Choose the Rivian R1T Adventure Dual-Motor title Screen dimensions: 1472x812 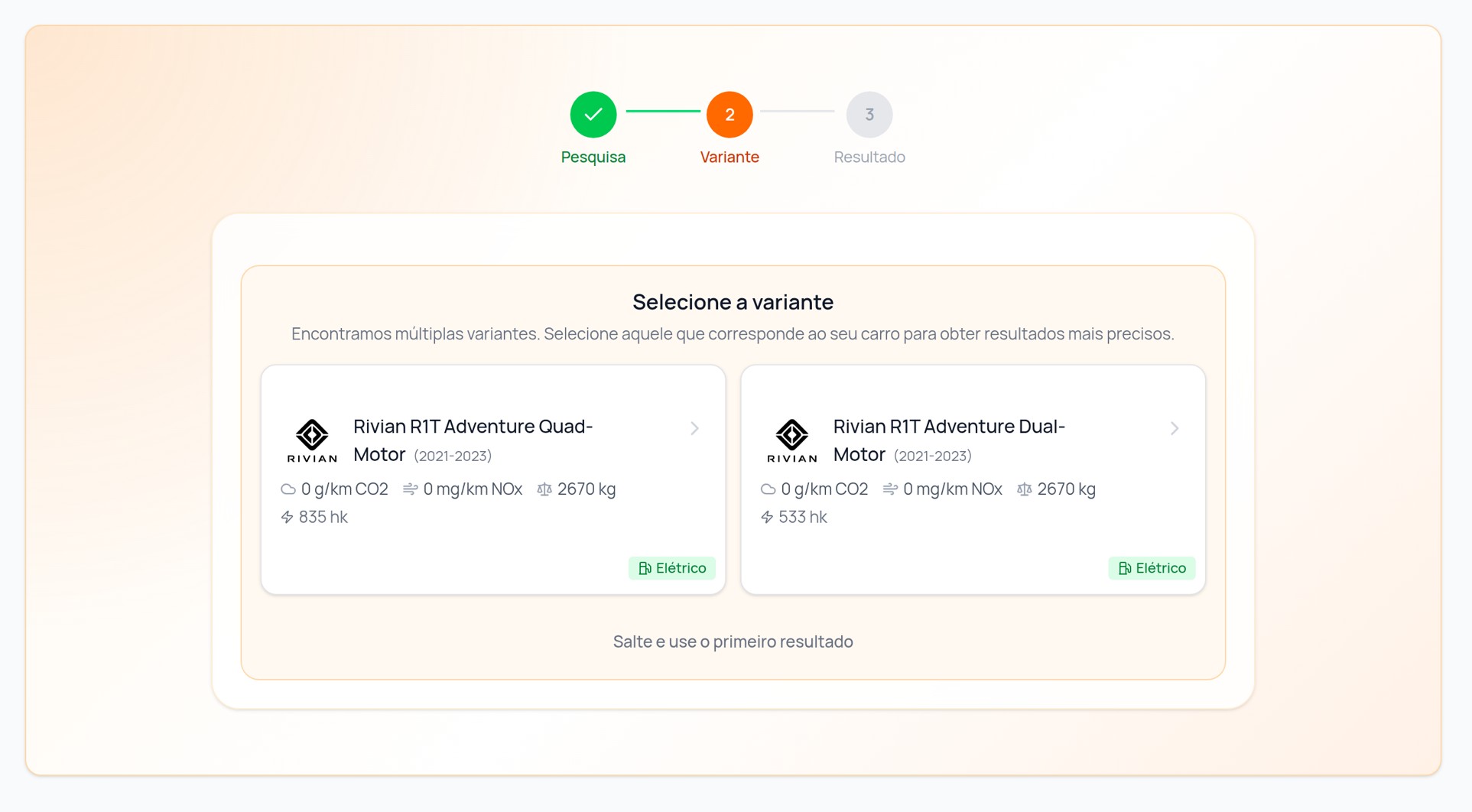(x=949, y=440)
